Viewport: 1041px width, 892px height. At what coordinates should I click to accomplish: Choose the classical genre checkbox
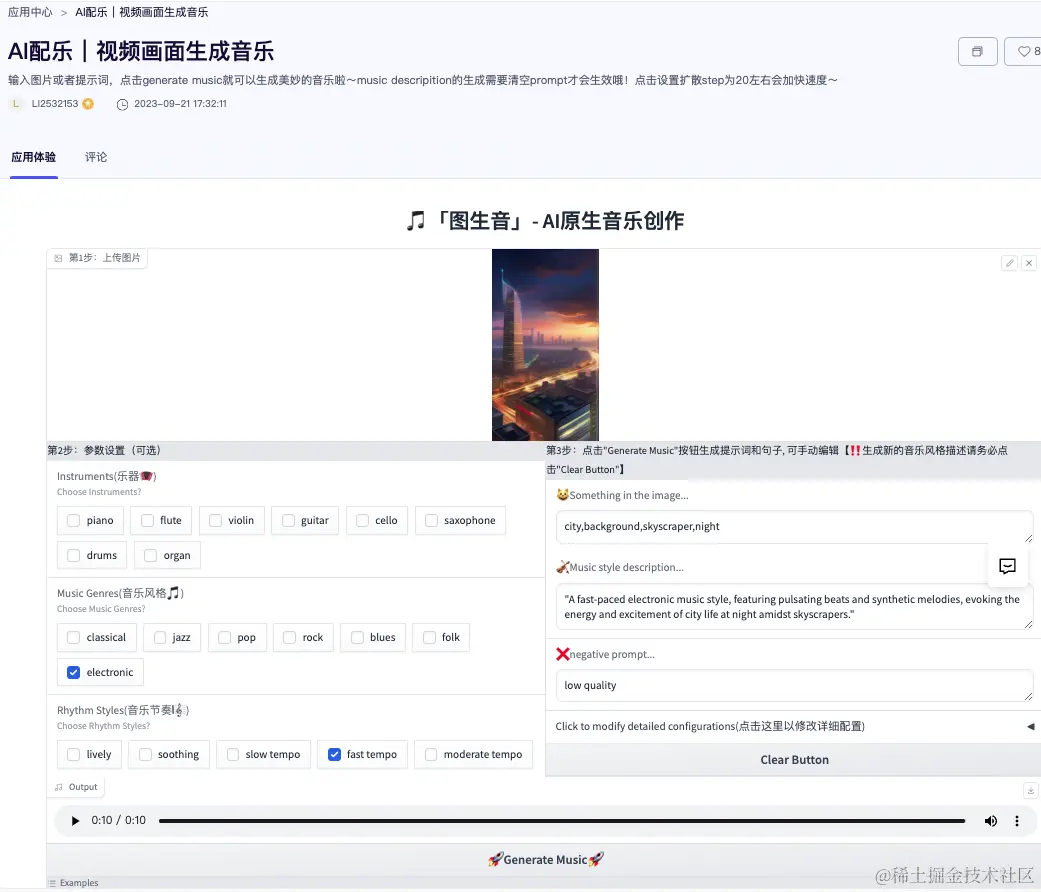(74, 637)
